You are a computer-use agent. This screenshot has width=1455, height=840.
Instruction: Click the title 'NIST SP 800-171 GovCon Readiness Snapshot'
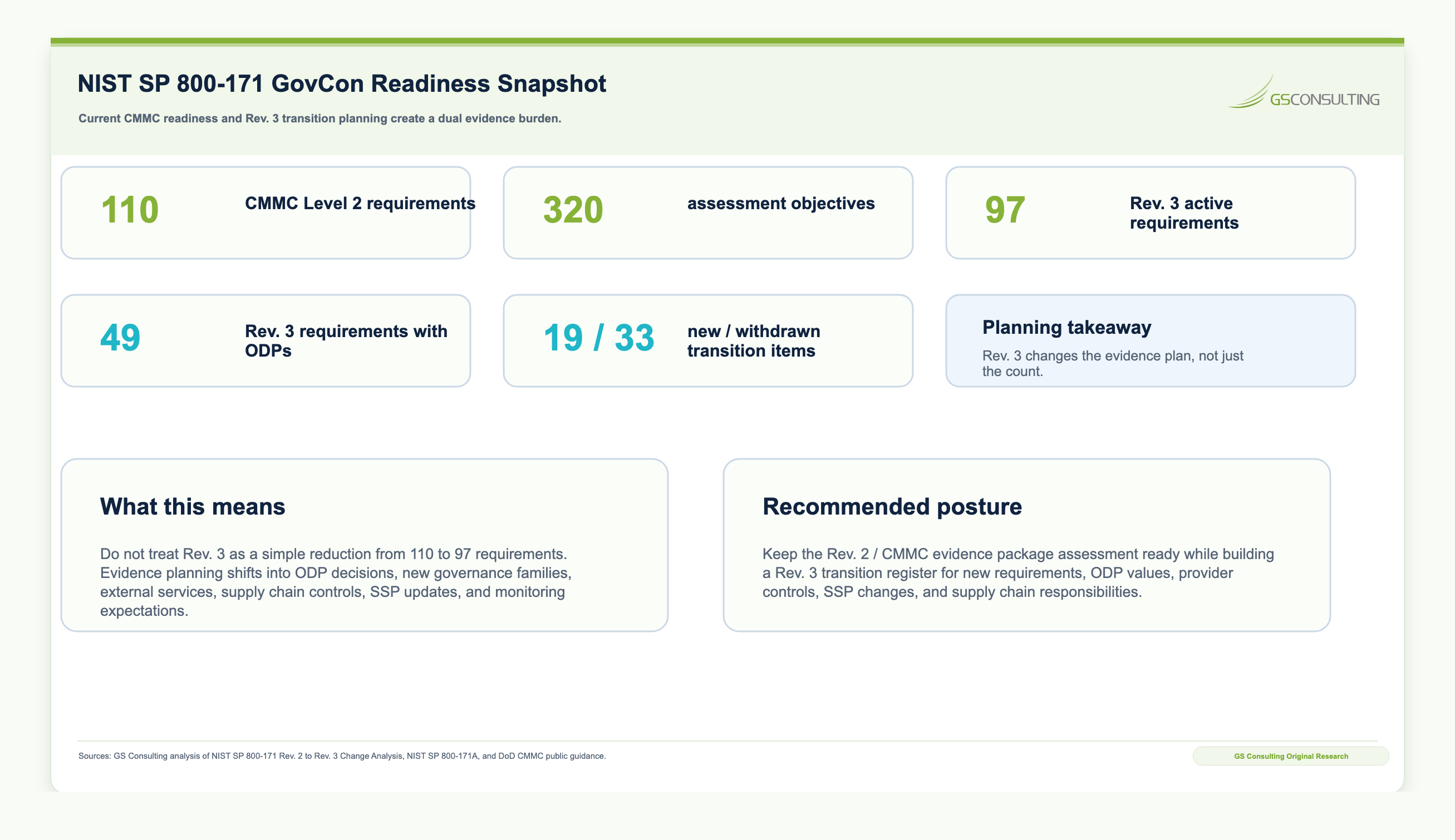pyautogui.click(x=342, y=83)
